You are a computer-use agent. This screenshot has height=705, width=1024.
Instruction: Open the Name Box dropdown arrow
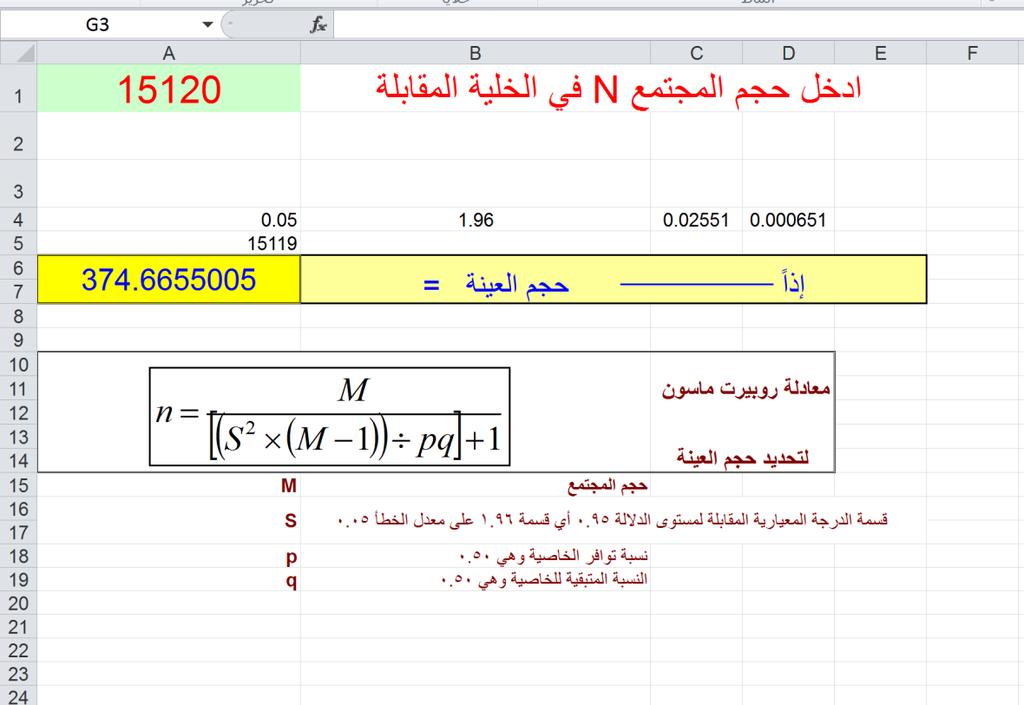click(x=208, y=25)
